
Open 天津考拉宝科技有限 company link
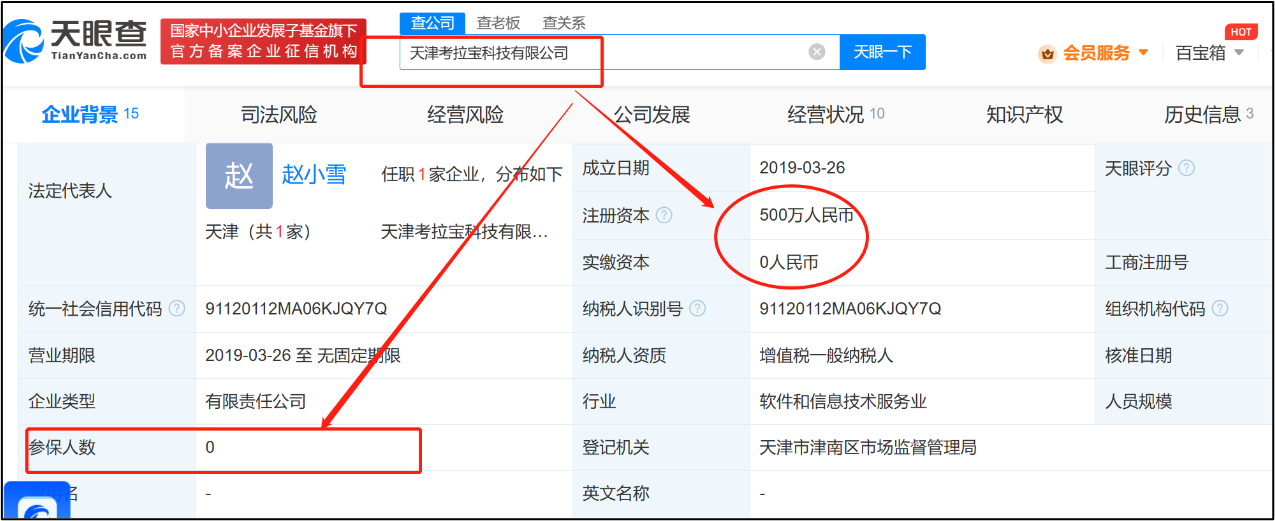(x=465, y=232)
